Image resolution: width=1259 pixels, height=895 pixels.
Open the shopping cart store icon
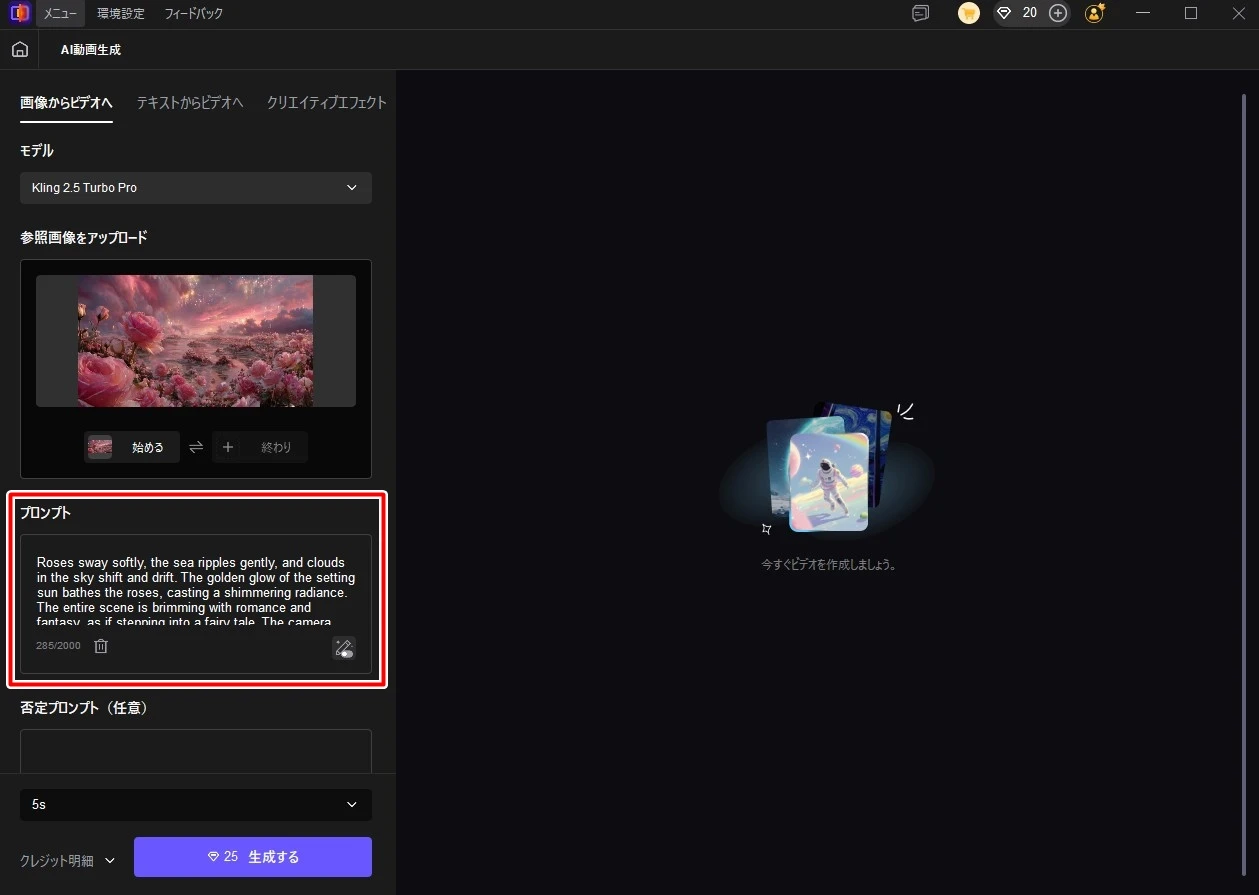click(968, 13)
